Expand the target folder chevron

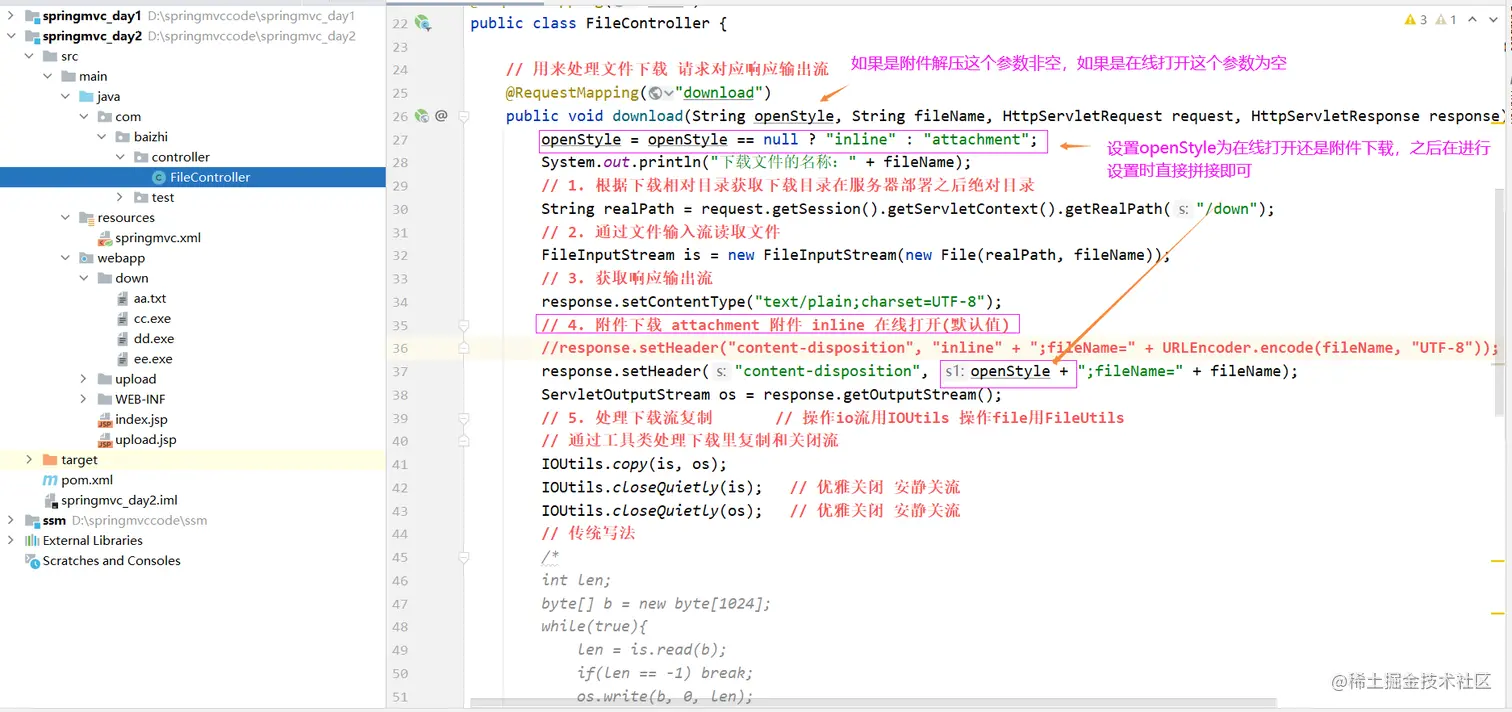coord(29,460)
